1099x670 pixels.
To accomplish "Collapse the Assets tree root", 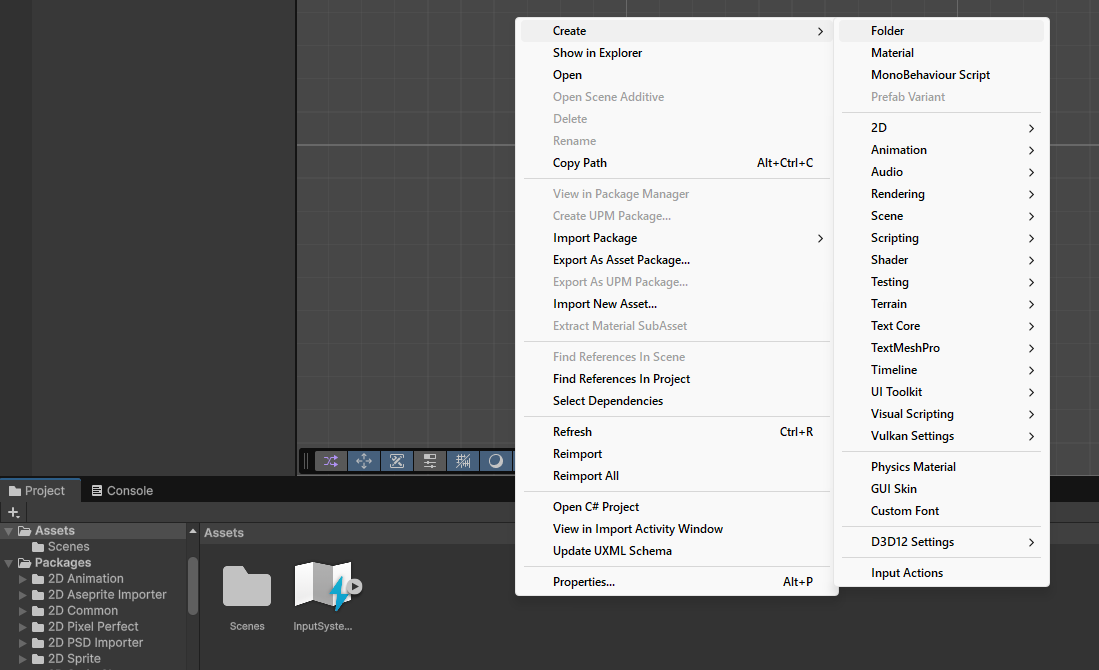I will click(8, 531).
